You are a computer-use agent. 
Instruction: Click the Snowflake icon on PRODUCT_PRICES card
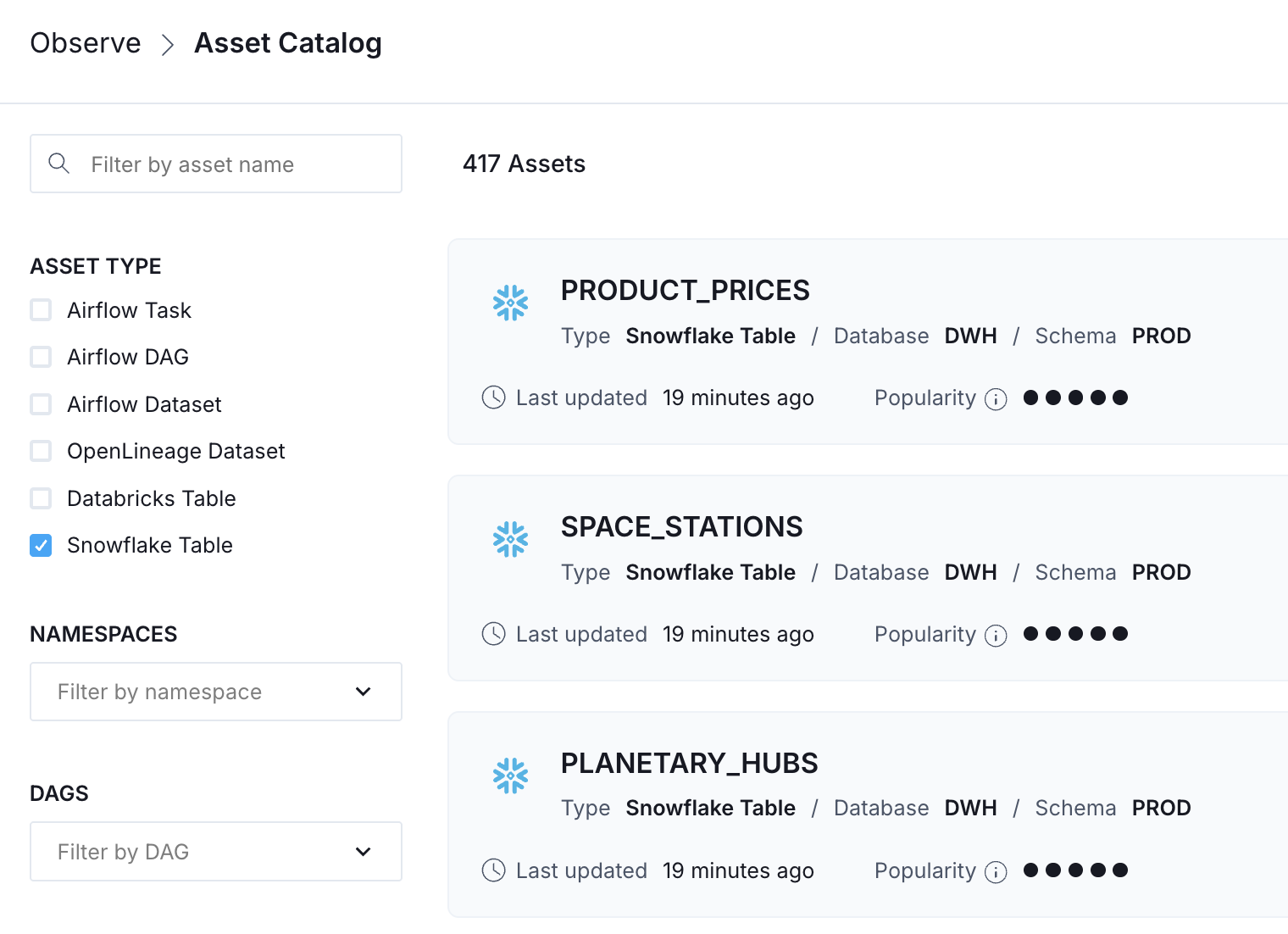(510, 303)
